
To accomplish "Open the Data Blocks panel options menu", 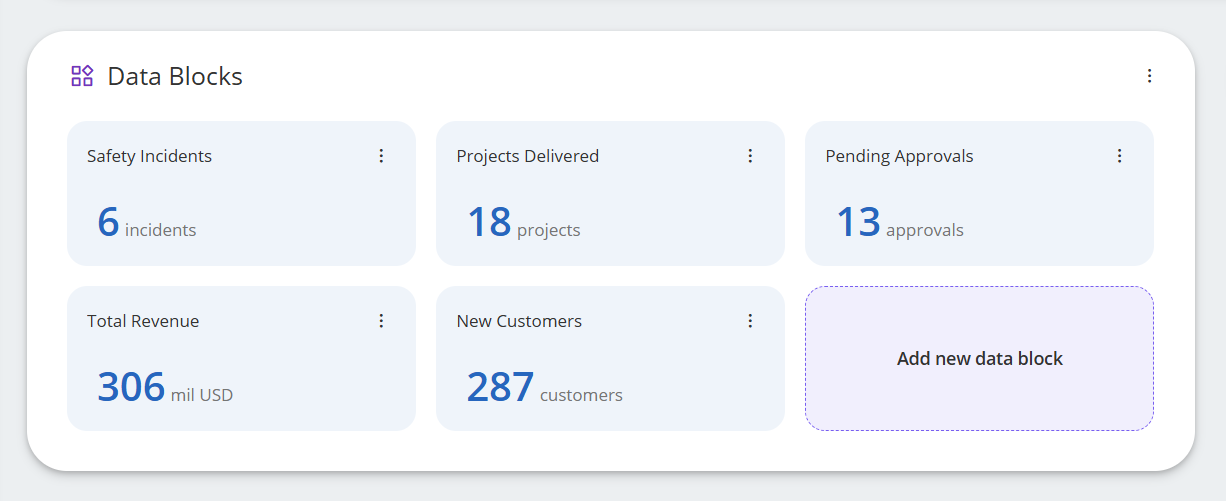I will point(1149,76).
